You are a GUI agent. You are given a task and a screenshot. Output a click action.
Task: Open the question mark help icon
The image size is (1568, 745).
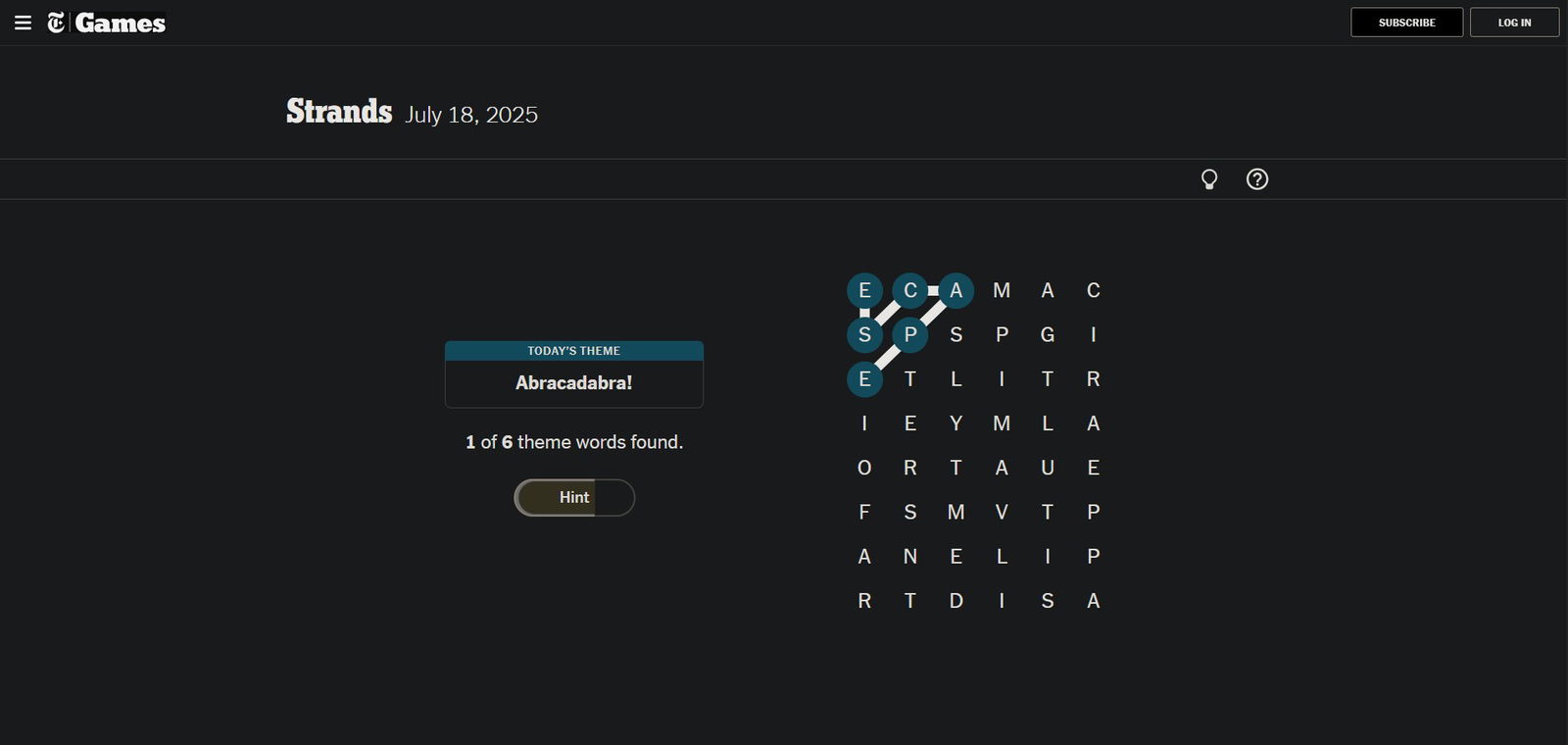click(1257, 179)
